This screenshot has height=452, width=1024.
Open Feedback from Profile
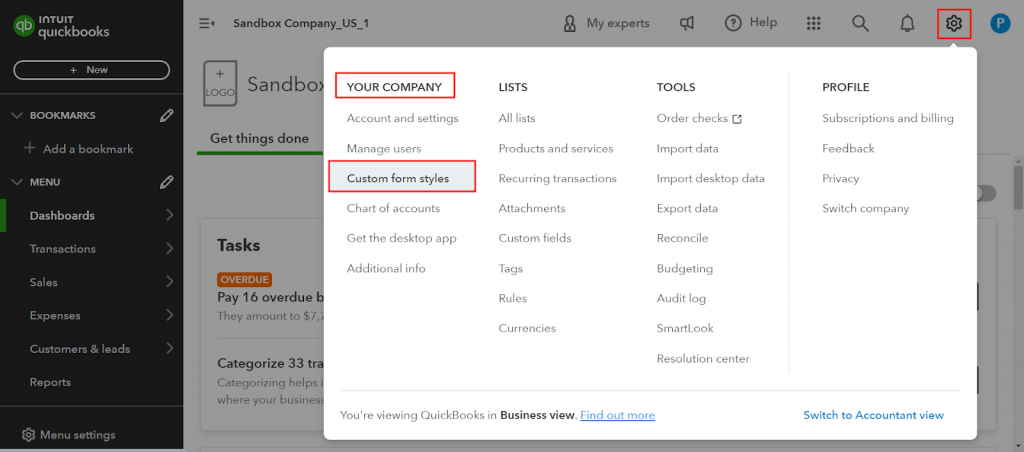tap(848, 148)
